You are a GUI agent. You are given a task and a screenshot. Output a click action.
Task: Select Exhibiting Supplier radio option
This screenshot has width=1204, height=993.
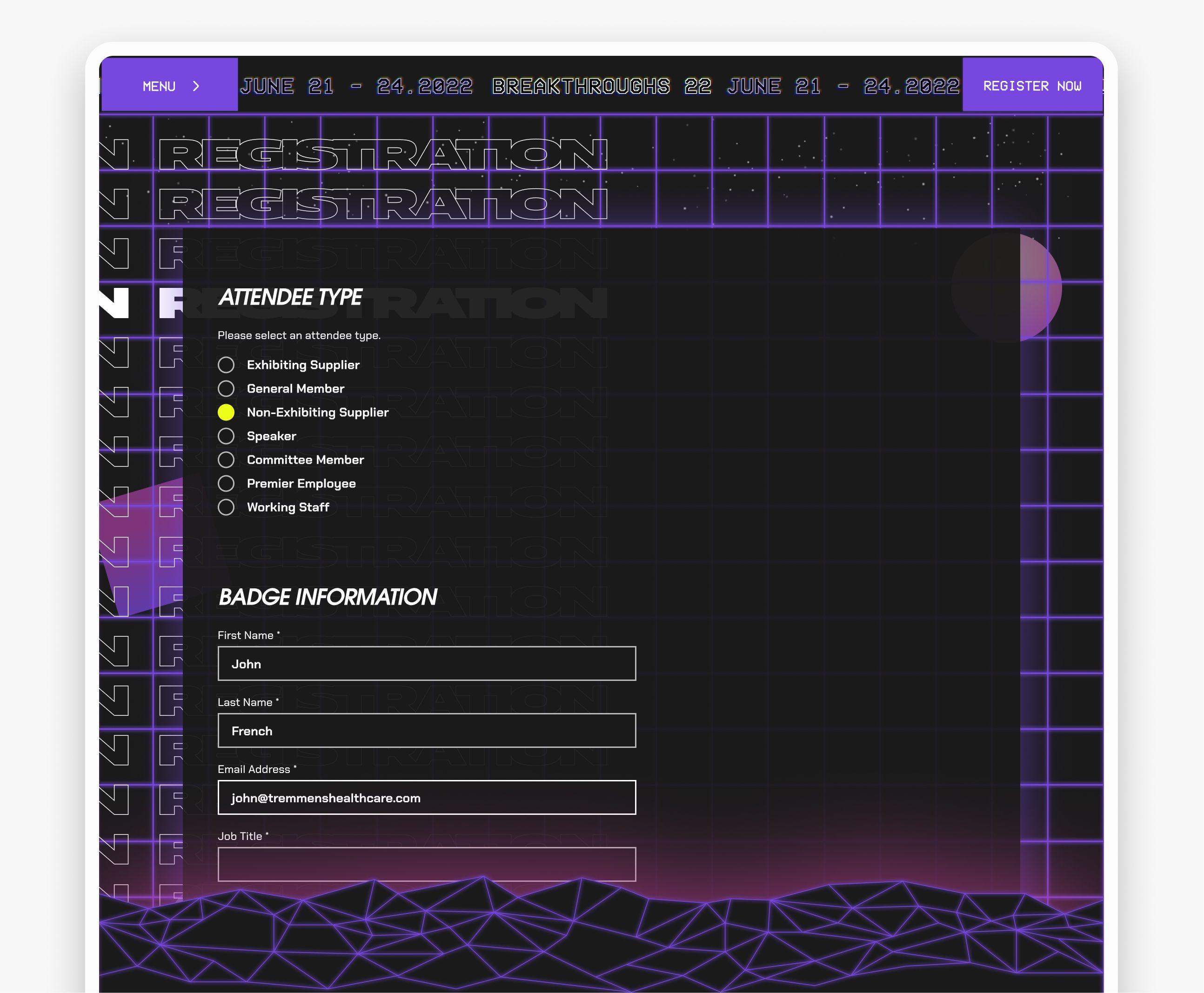[x=226, y=365]
